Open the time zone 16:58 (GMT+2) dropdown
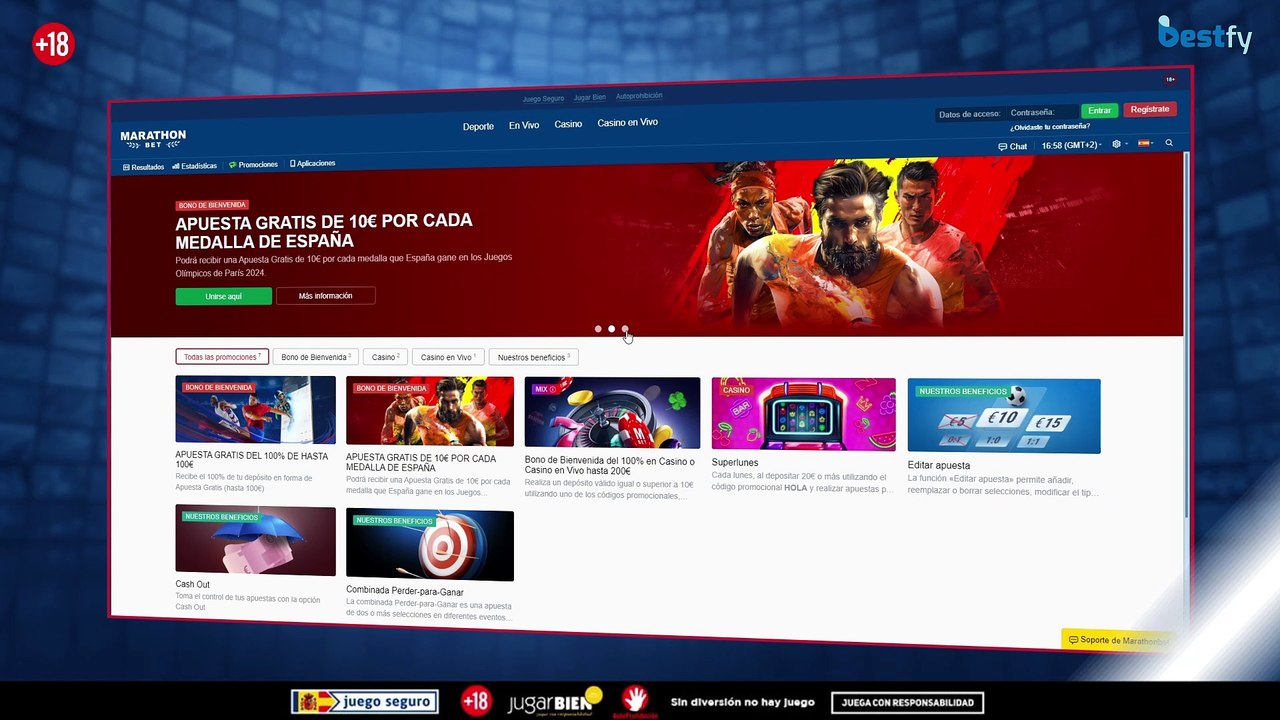1280x720 pixels. [x=1071, y=145]
